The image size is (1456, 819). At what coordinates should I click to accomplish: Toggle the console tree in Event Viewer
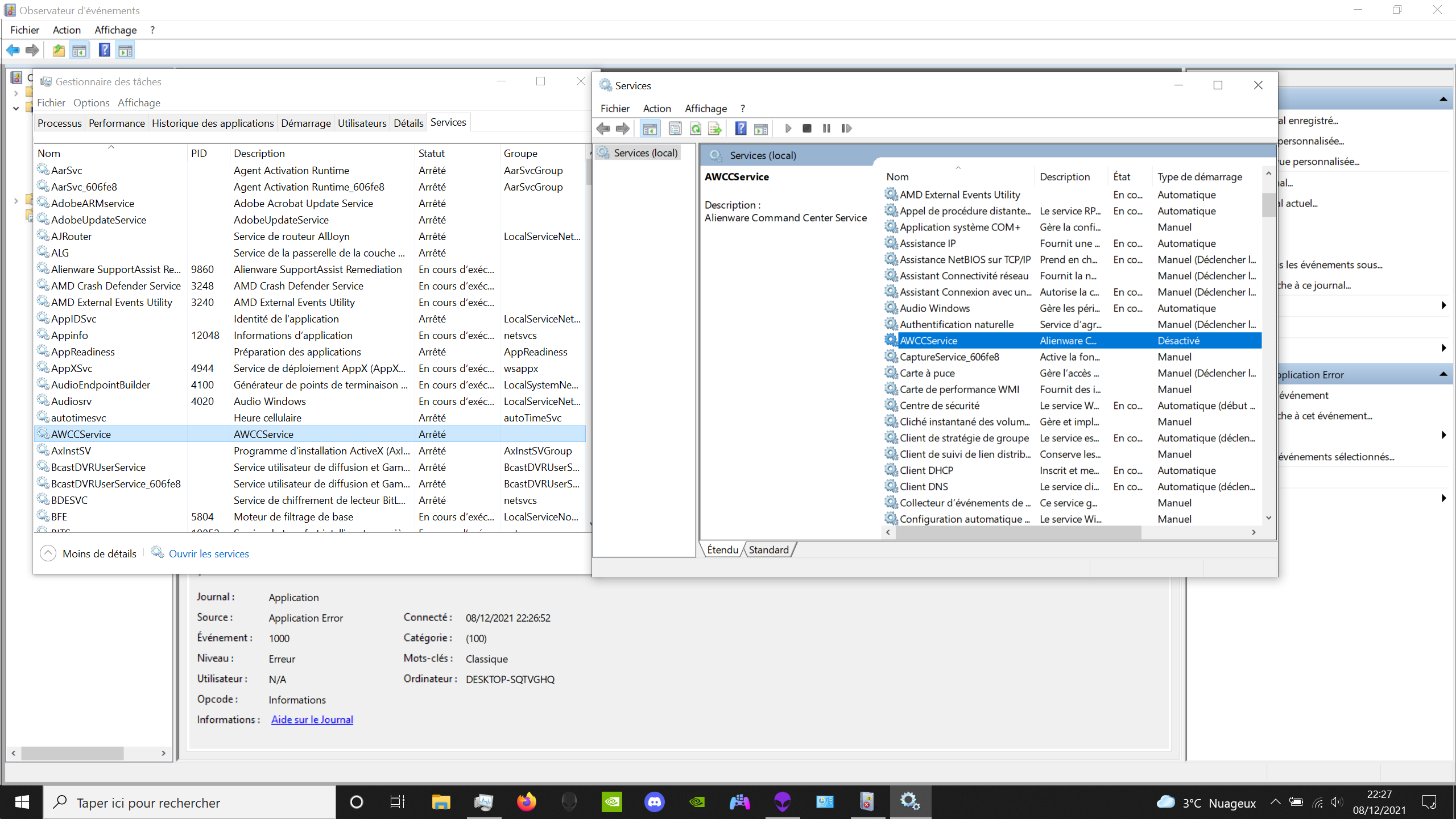click(x=80, y=50)
